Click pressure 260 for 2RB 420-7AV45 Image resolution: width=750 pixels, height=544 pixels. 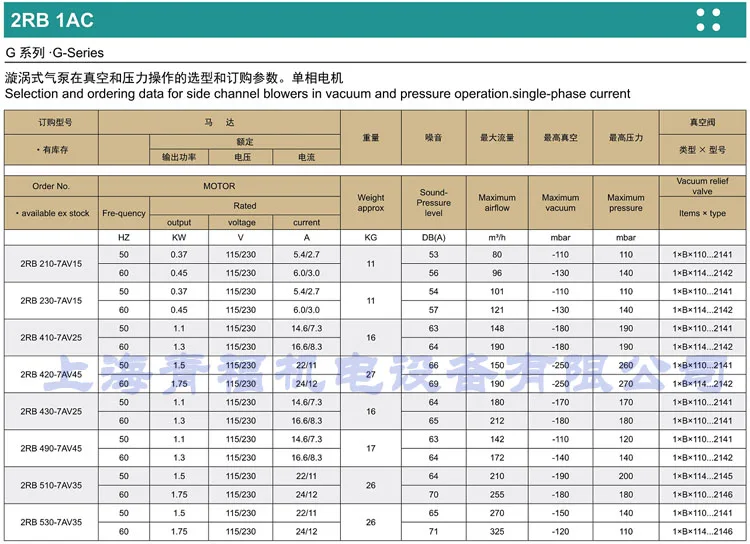tap(626, 366)
